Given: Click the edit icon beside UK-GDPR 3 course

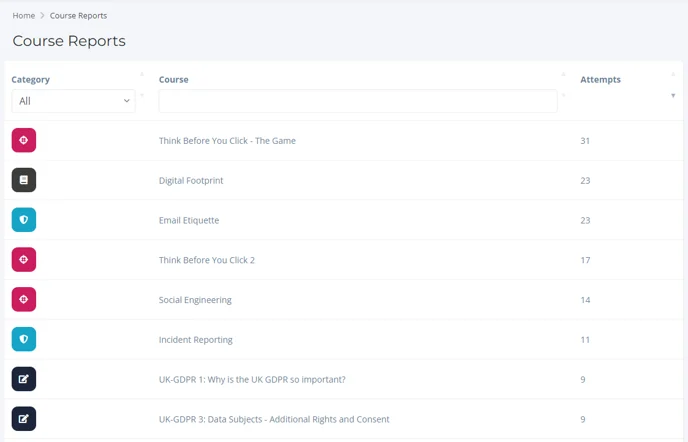Looking at the screenshot, I should click(x=24, y=419).
